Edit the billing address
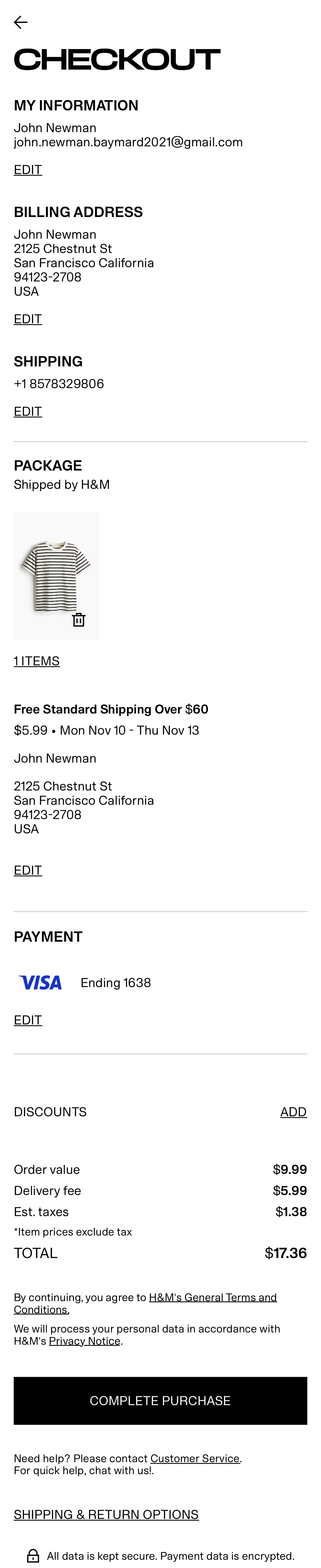 (x=28, y=319)
